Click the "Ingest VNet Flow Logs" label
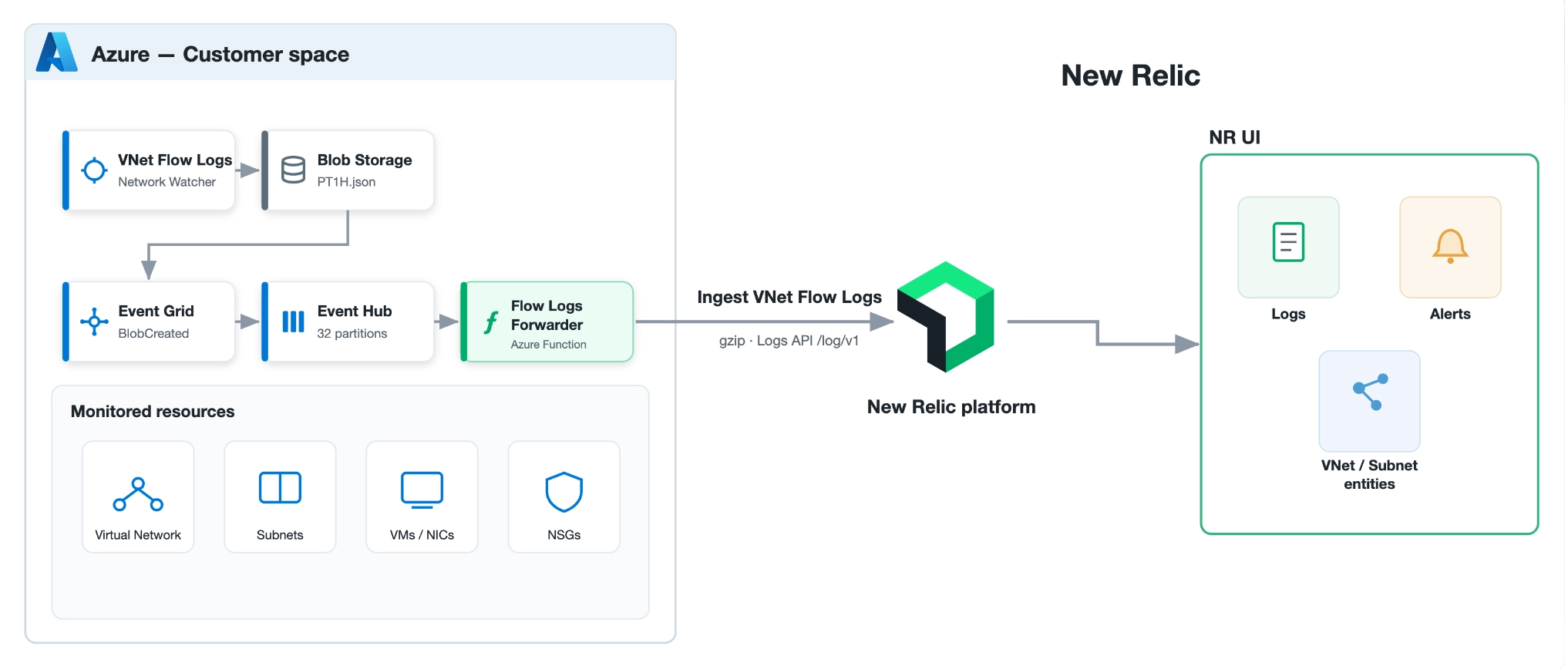1568x670 pixels. 789,297
